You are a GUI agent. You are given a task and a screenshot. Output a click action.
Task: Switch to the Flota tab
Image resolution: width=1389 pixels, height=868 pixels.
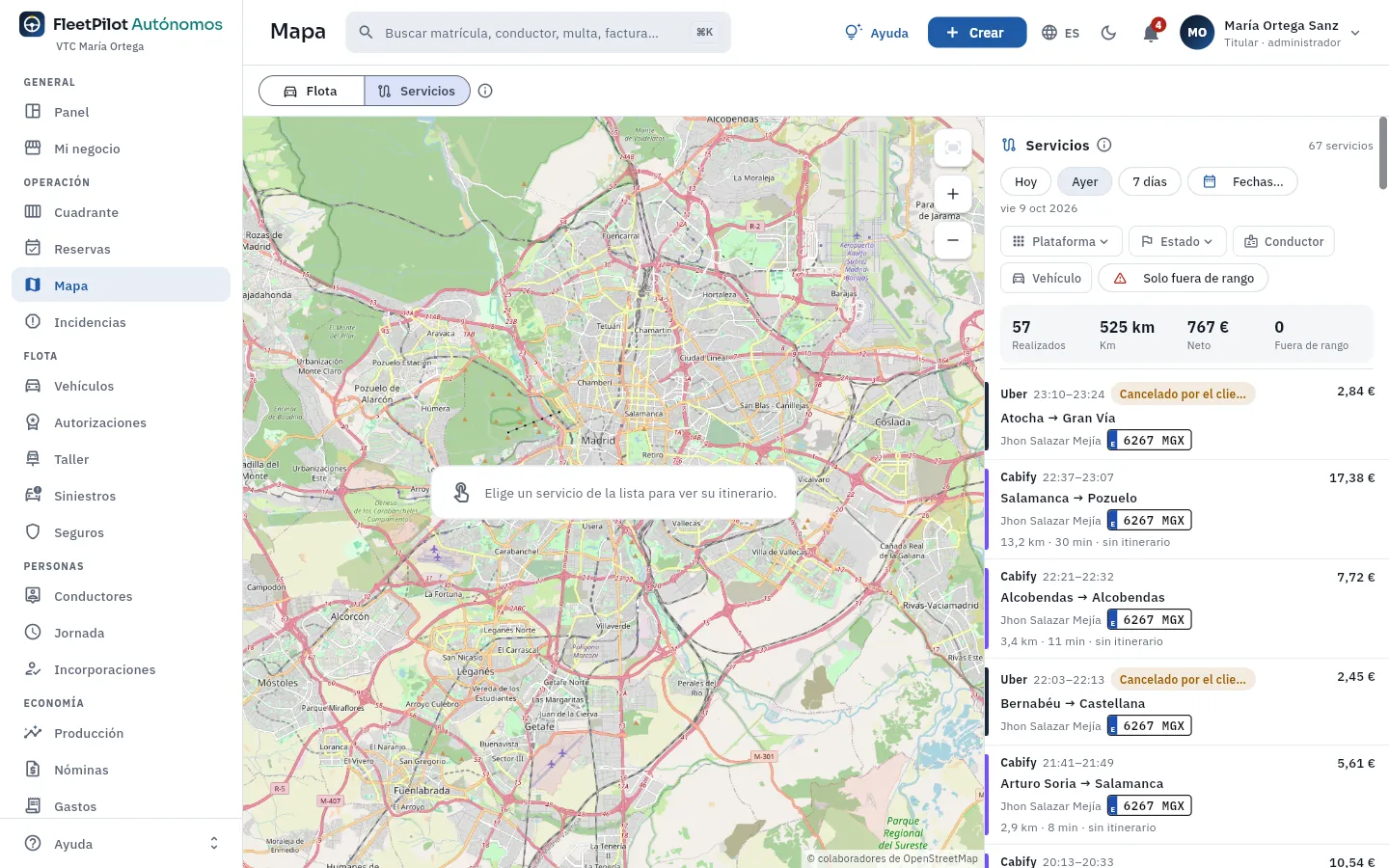312,91
